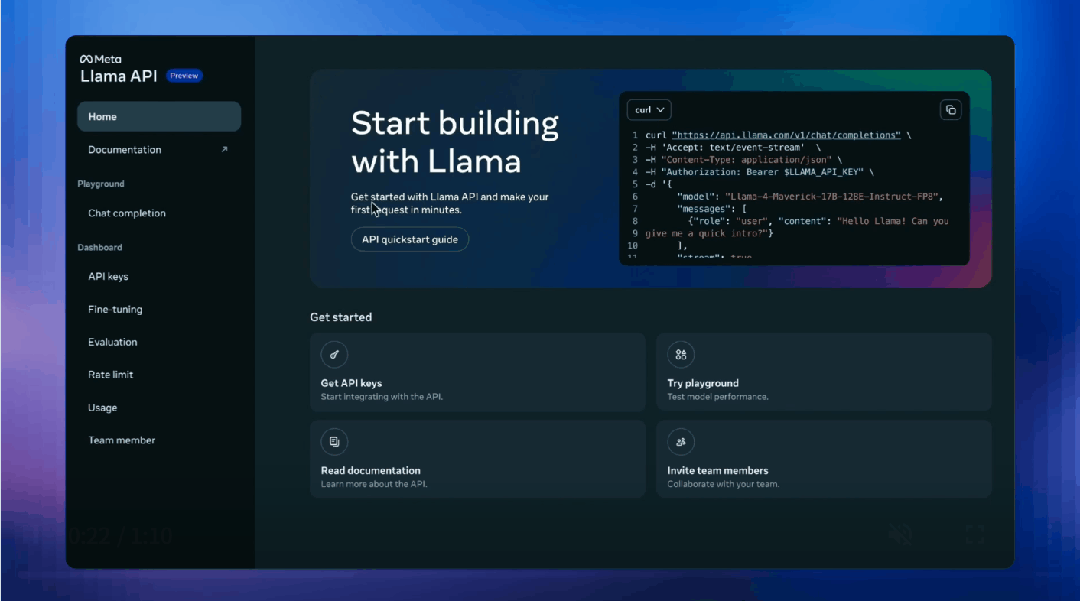Click the Read documentation card title
The width and height of the screenshot is (1080, 601).
[x=371, y=471]
